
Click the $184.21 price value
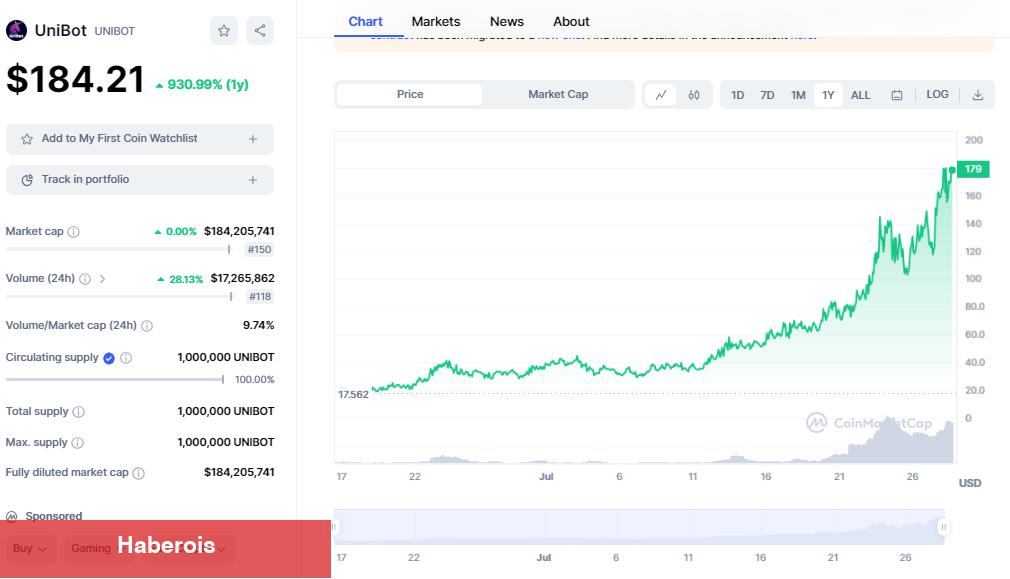coord(75,80)
